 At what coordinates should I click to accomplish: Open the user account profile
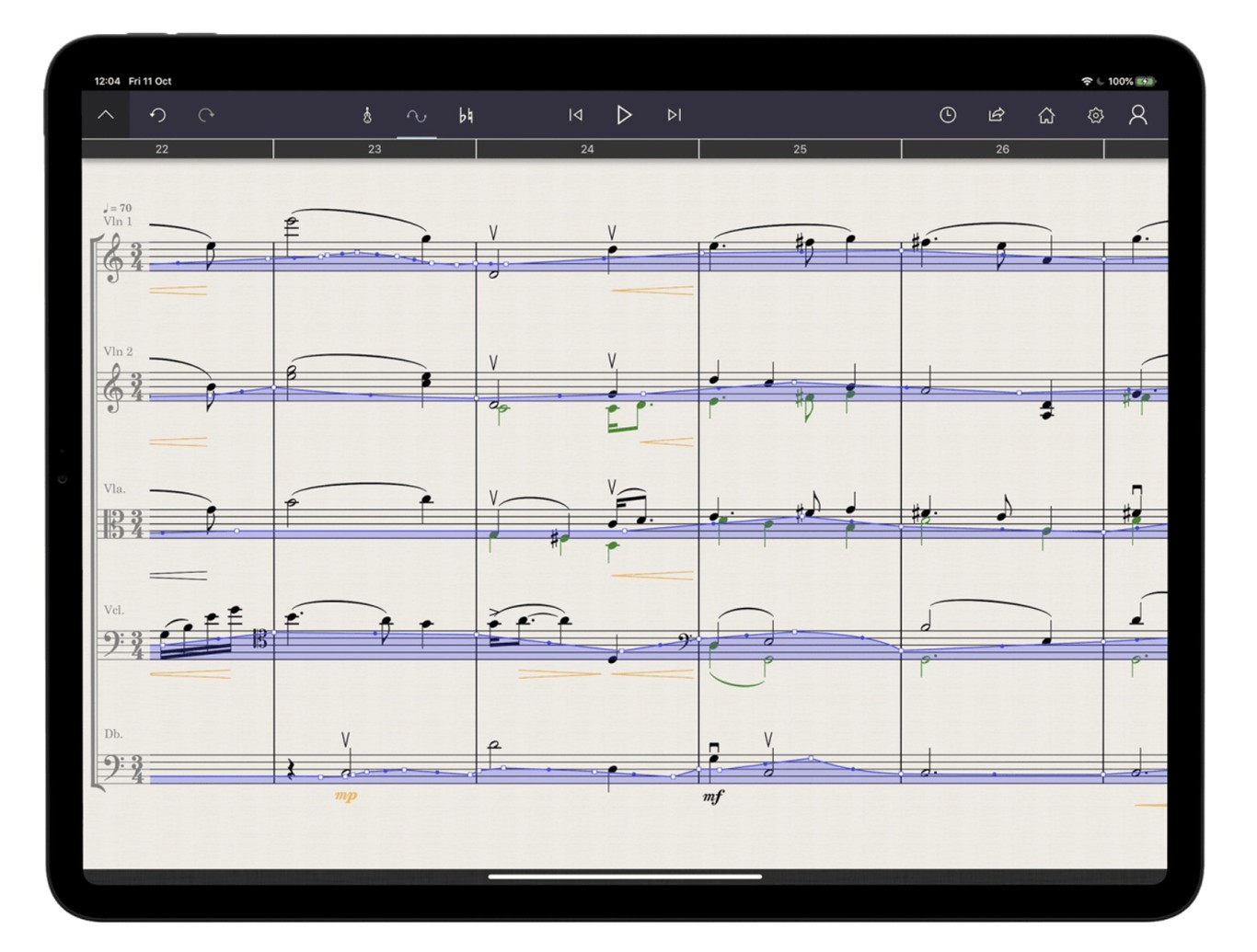1140,114
